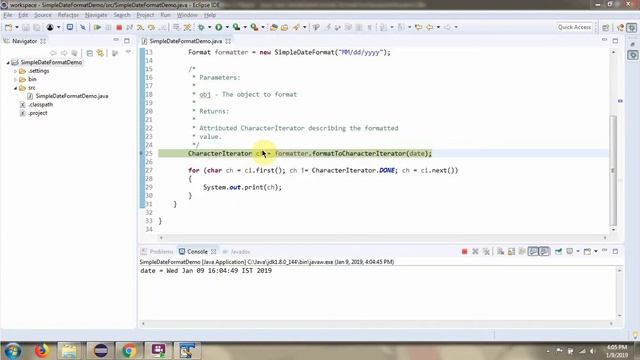Click the Back navigation yellow arrow icon
Screen dimensions: 640x360
tap(430, 27)
